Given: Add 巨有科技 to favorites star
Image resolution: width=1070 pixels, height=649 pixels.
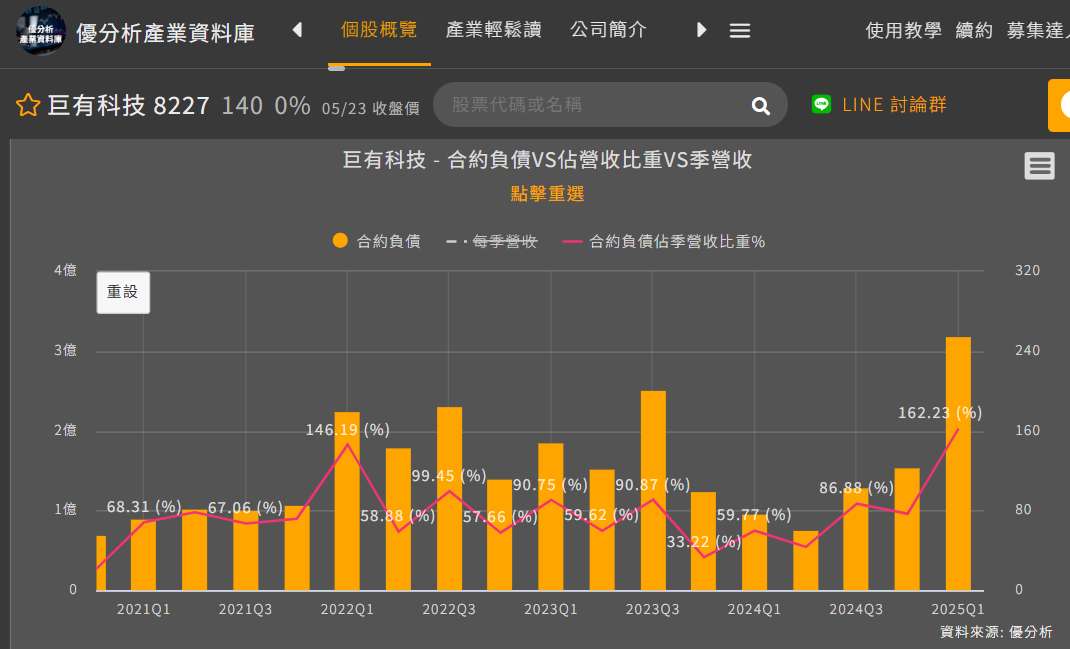Looking at the screenshot, I should 28,105.
